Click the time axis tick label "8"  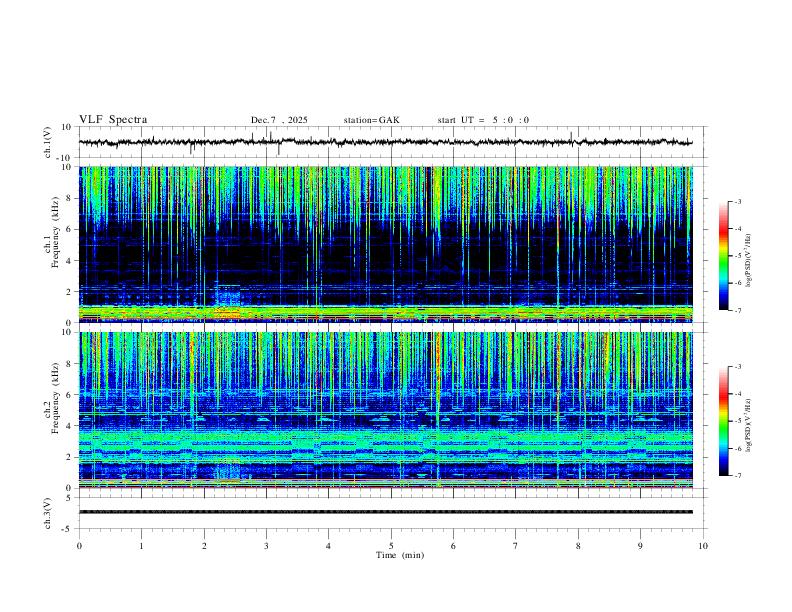578,546
